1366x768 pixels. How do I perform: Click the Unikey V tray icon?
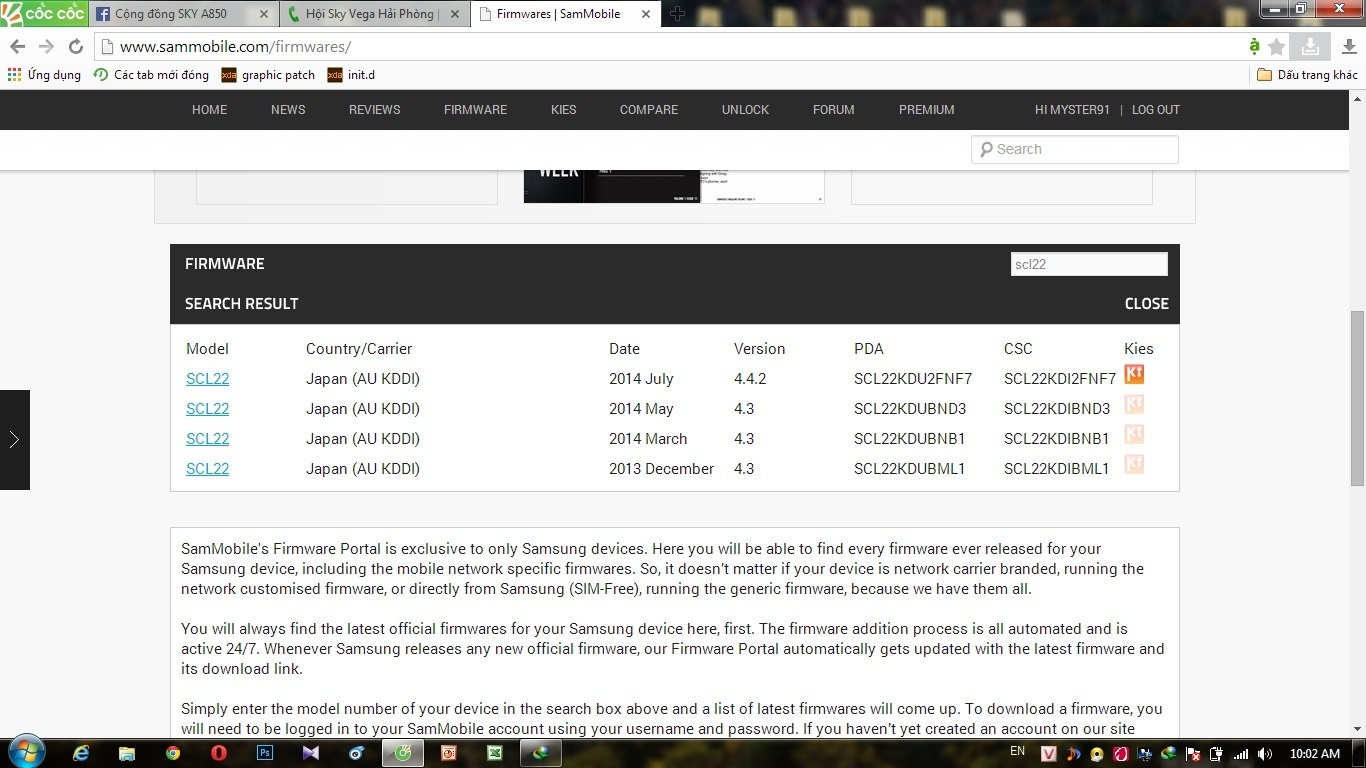[x=1048, y=754]
